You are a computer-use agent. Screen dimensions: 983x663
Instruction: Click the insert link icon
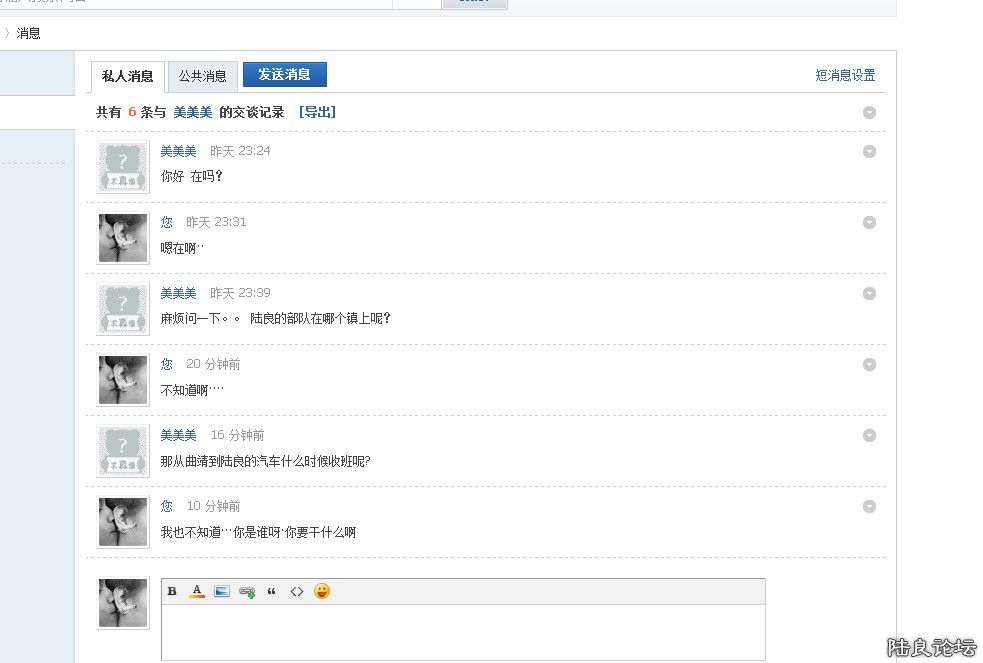(247, 592)
